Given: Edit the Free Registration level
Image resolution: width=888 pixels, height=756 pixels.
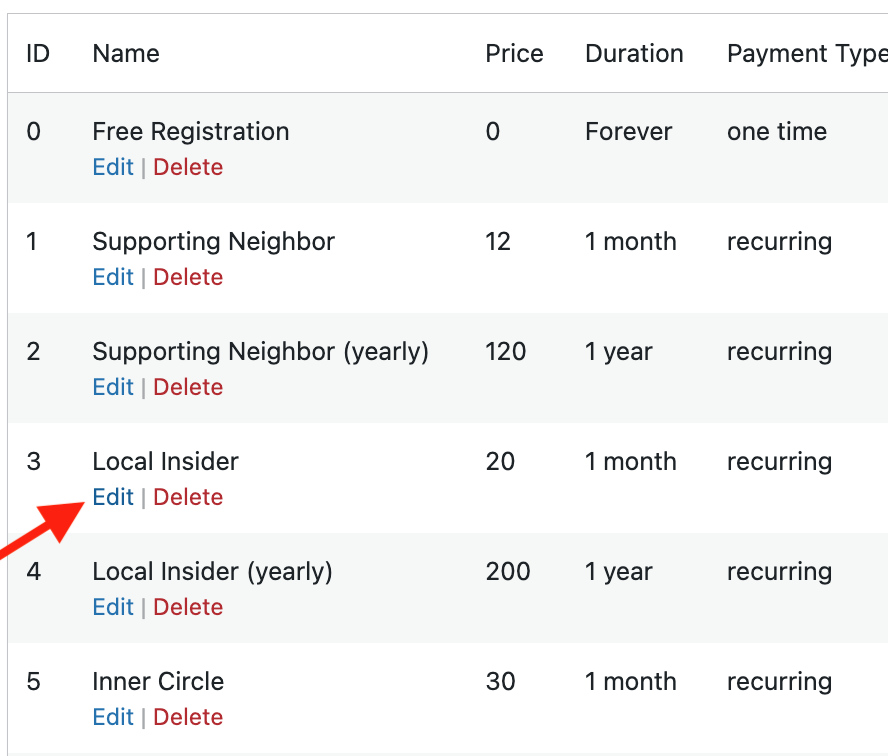Looking at the screenshot, I should tap(112, 167).
